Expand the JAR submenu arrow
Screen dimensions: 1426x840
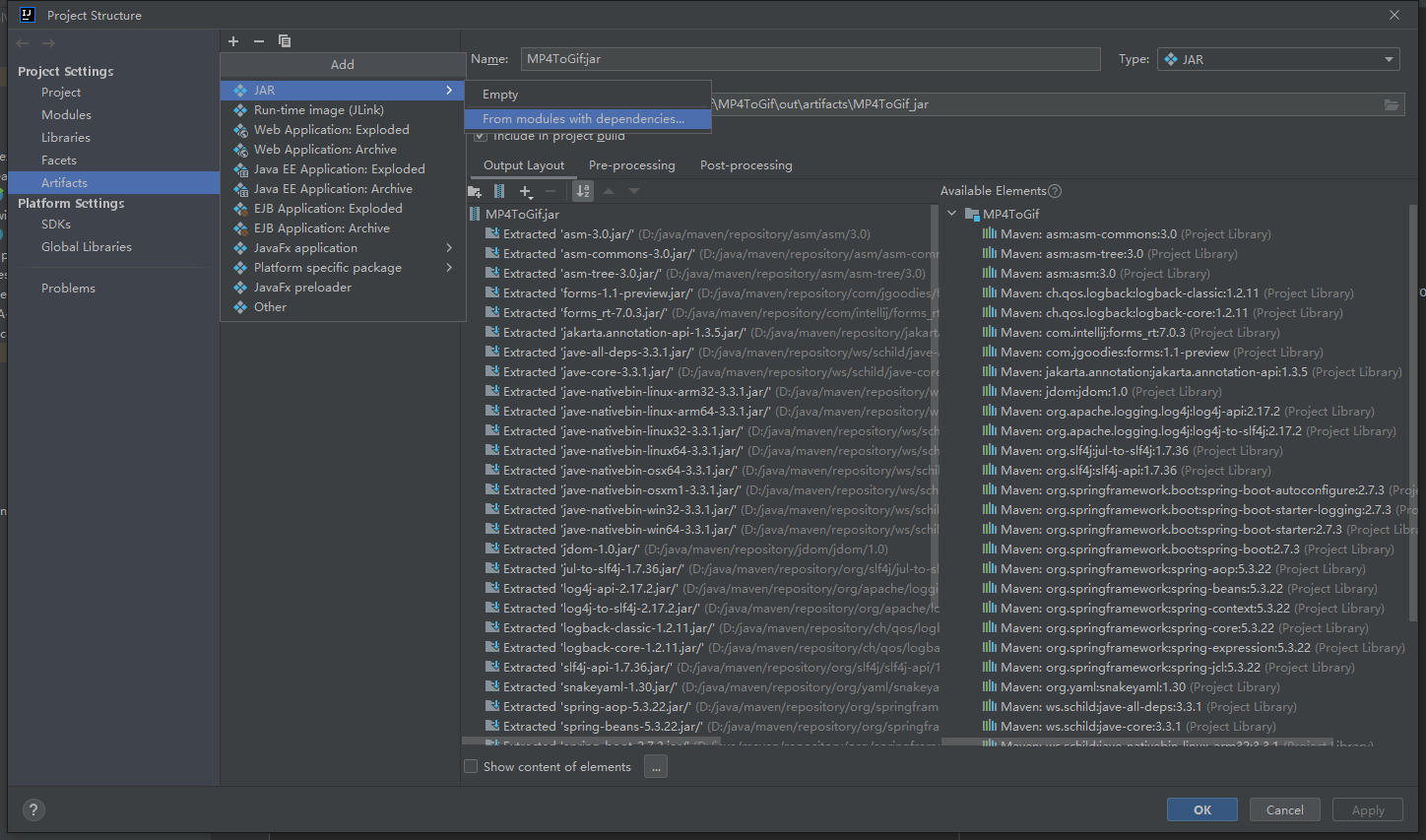tap(449, 90)
